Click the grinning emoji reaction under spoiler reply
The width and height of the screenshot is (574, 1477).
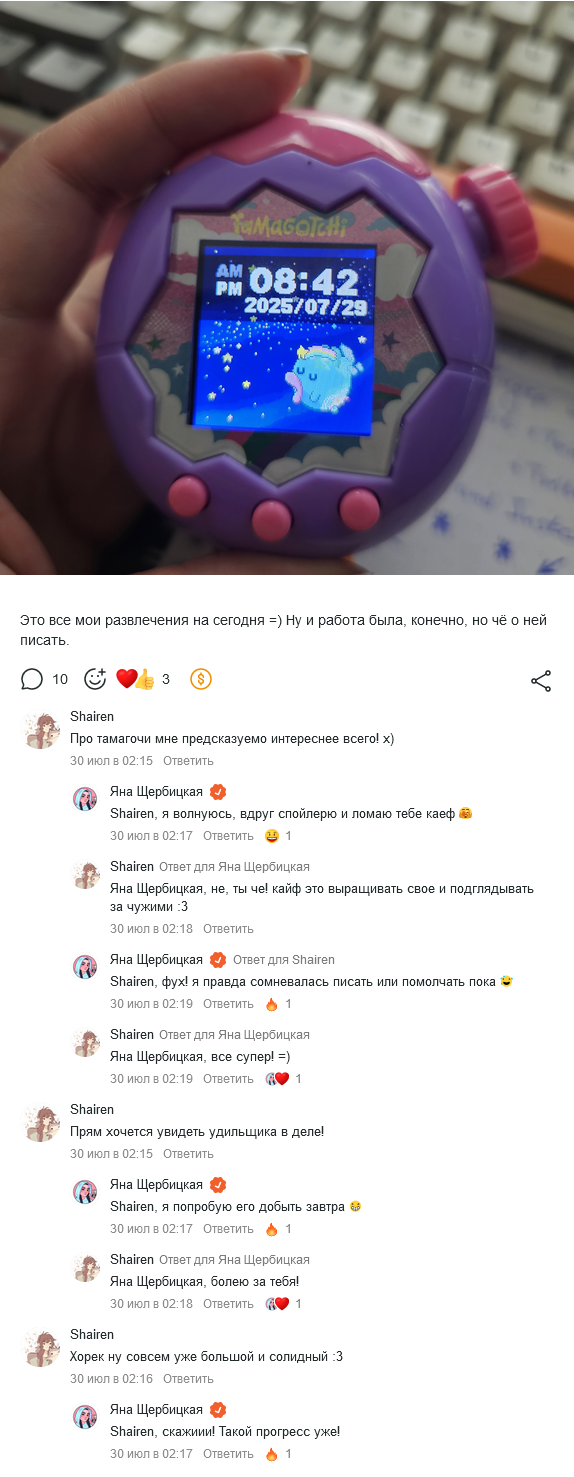(272, 836)
